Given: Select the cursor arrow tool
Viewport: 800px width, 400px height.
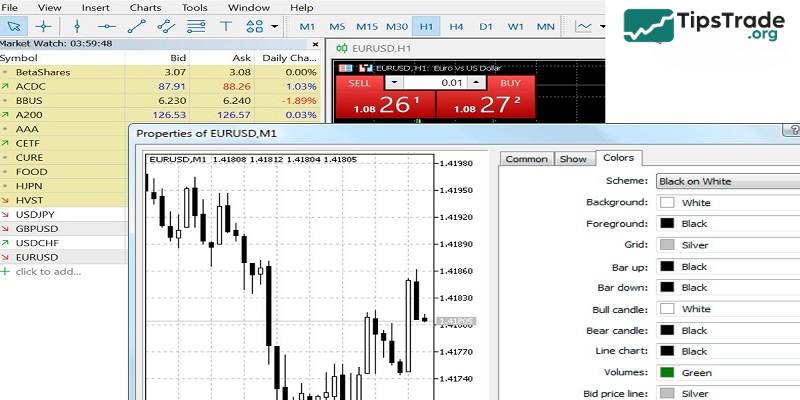Looking at the screenshot, I should coord(14,26).
